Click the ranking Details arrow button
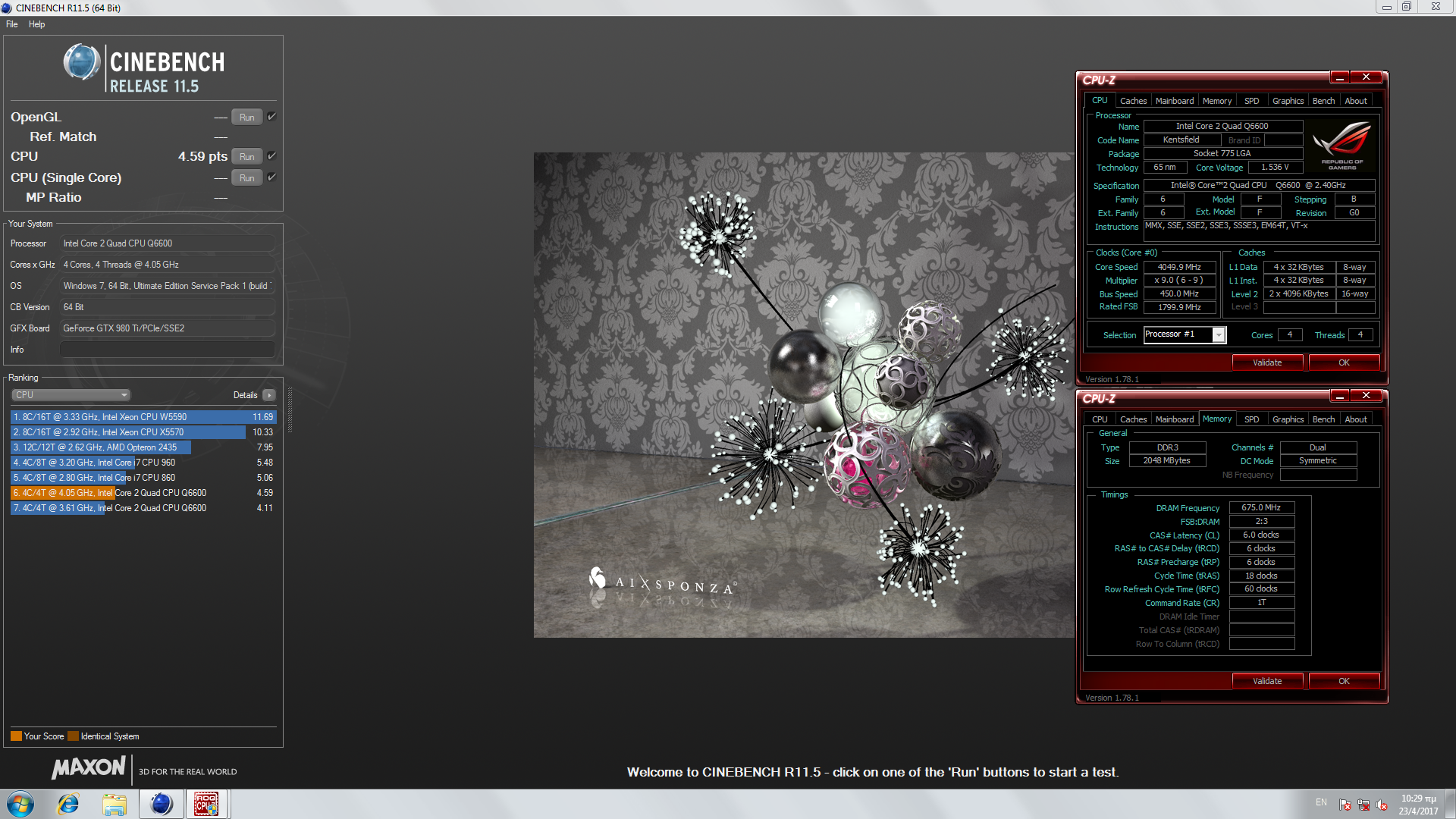1456x819 pixels. click(269, 395)
